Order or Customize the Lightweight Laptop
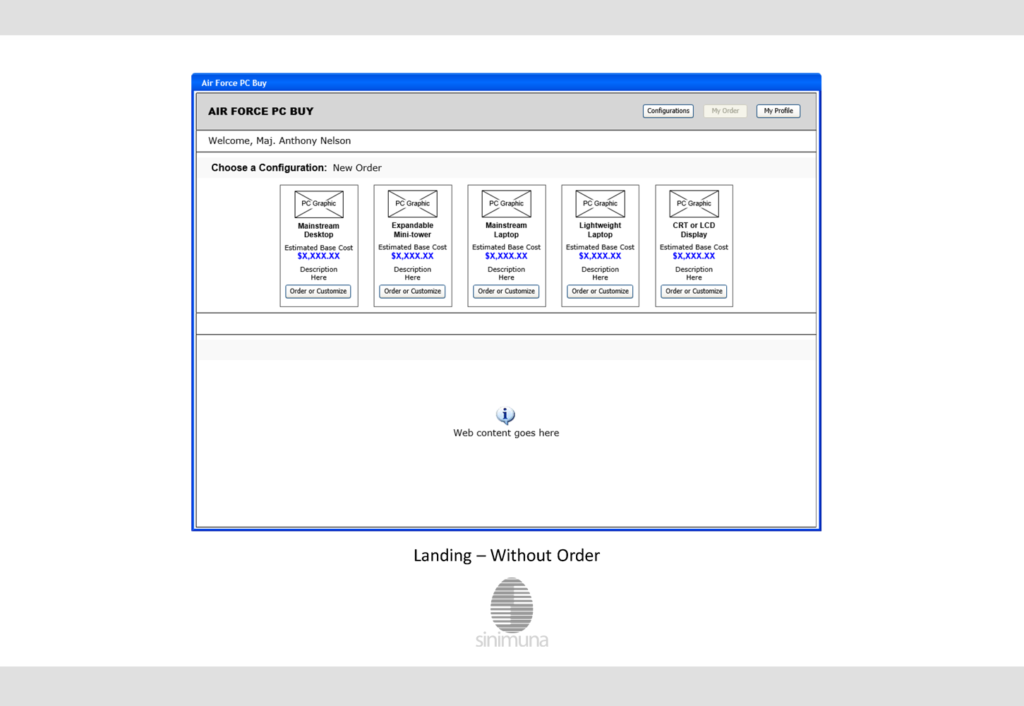This screenshot has height=706, width=1024. point(600,291)
